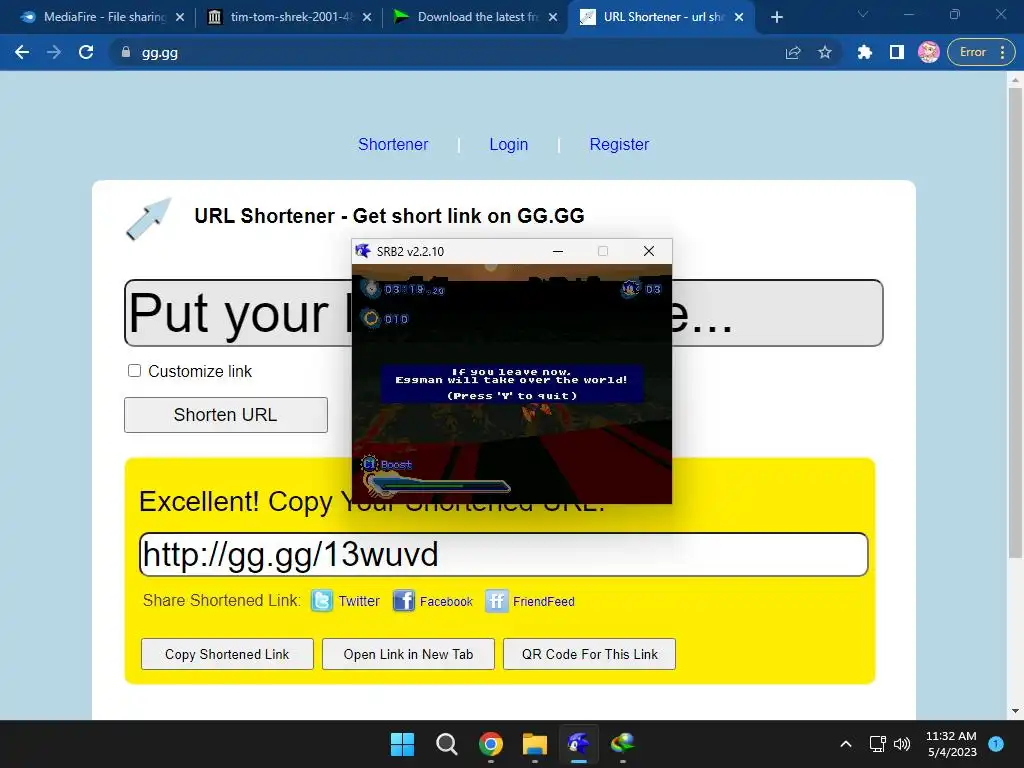Close the tim-tom-shrek-2001 tab

[x=366, y=17]
